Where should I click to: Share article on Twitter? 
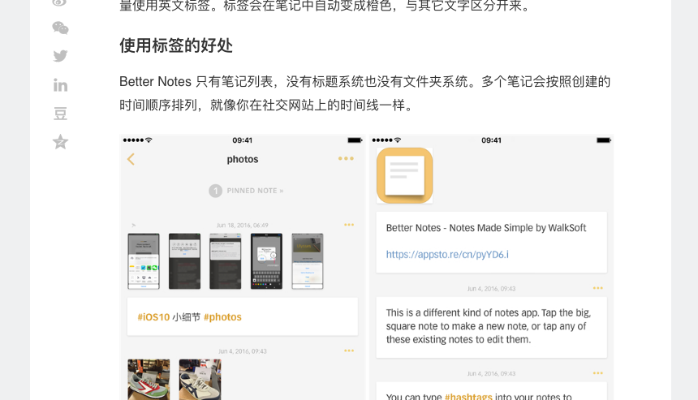click(x=60, y=56)
